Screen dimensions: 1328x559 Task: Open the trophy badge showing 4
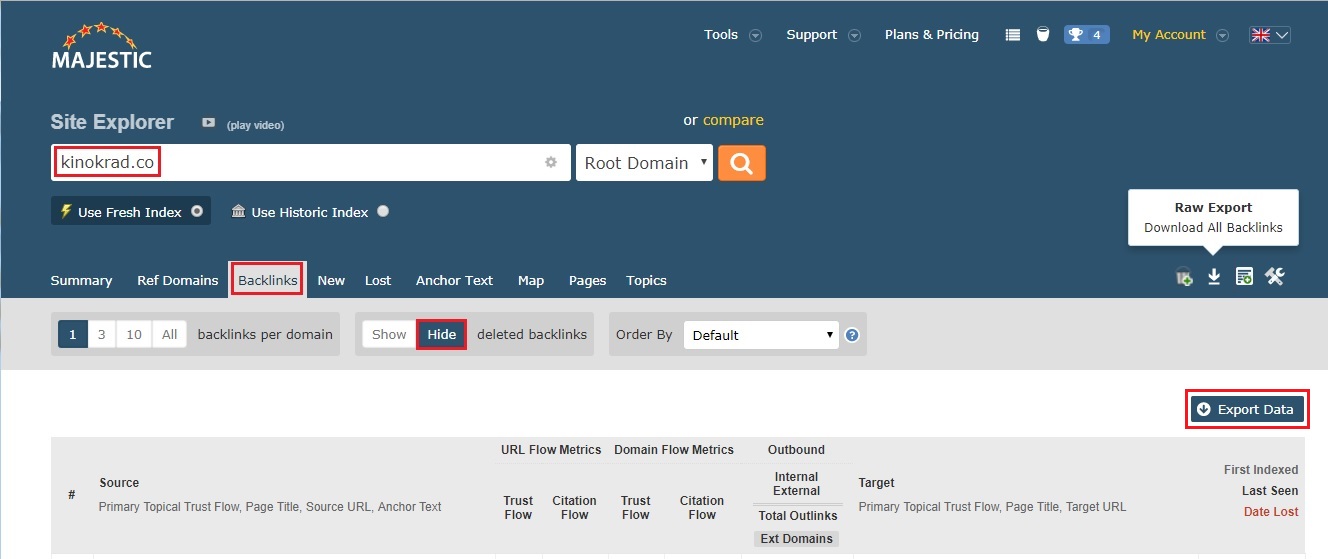pyautogui.click(x=1086, y=35)
